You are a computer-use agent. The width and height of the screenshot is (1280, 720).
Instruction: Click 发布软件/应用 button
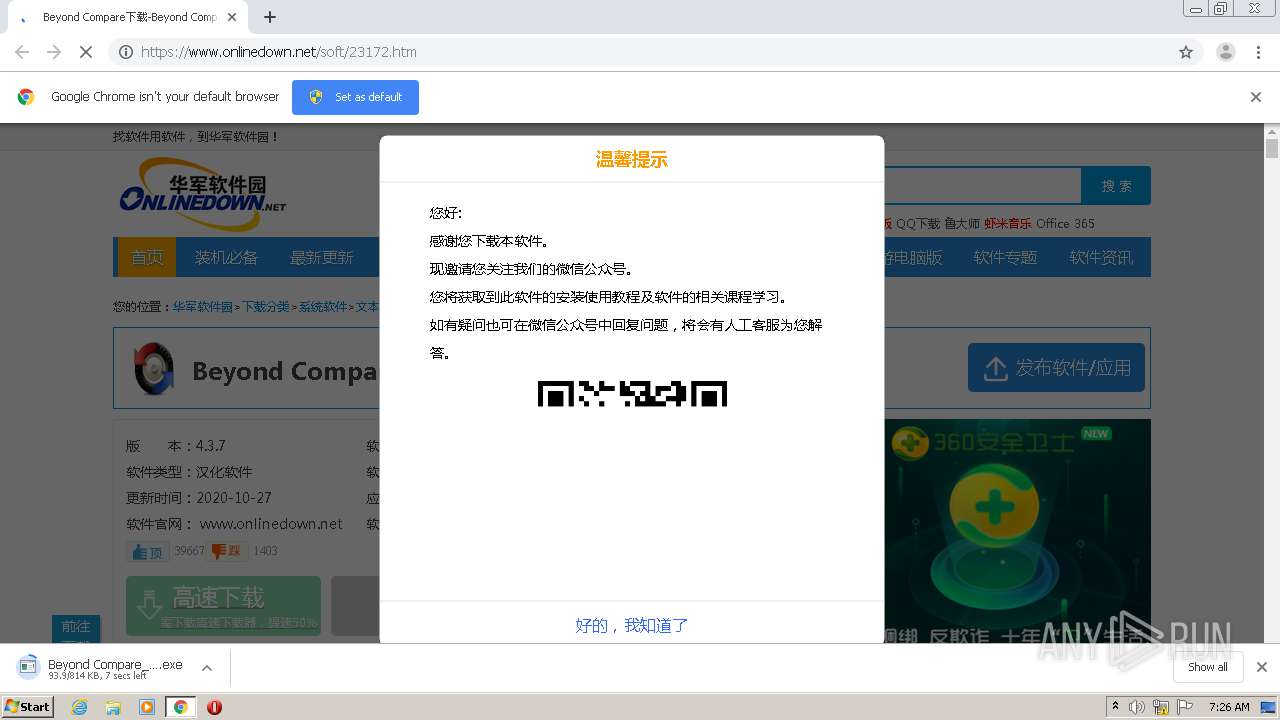click(1056, 368)
